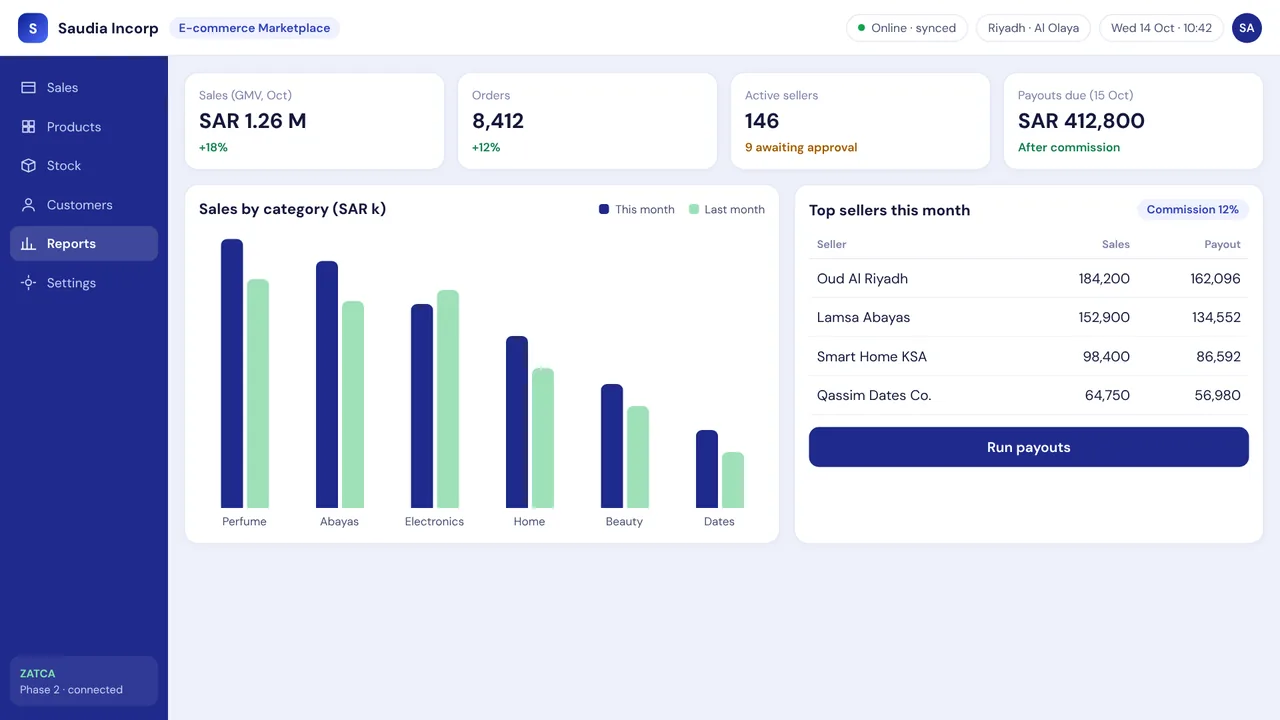Click the Reports bar chart icon
Image resolution: width=1280 pixels, height=720 pixels.
28,244
